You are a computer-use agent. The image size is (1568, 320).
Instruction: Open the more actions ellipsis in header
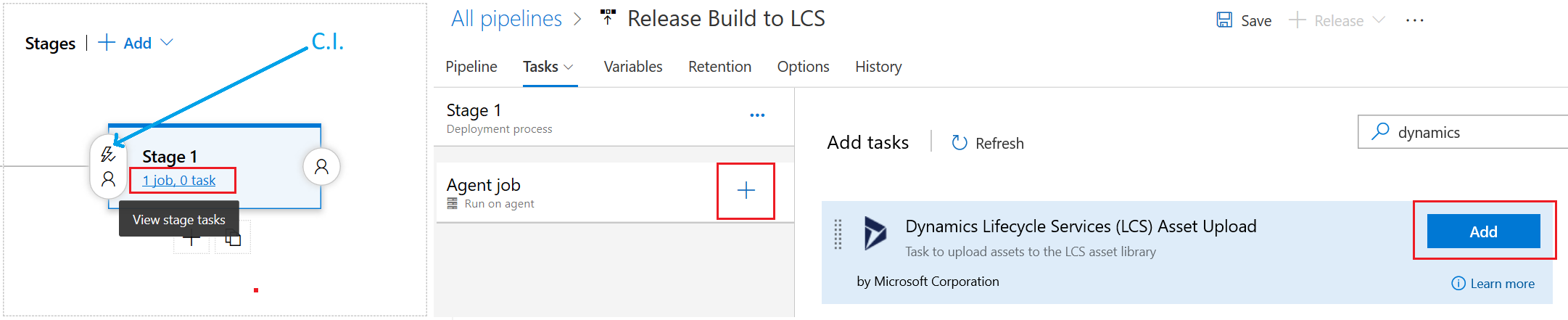[1414, 20]
